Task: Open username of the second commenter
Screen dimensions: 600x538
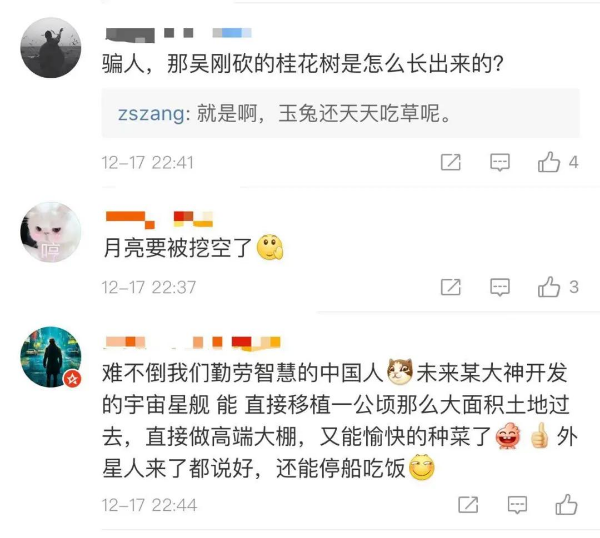Action: point(159,219)
